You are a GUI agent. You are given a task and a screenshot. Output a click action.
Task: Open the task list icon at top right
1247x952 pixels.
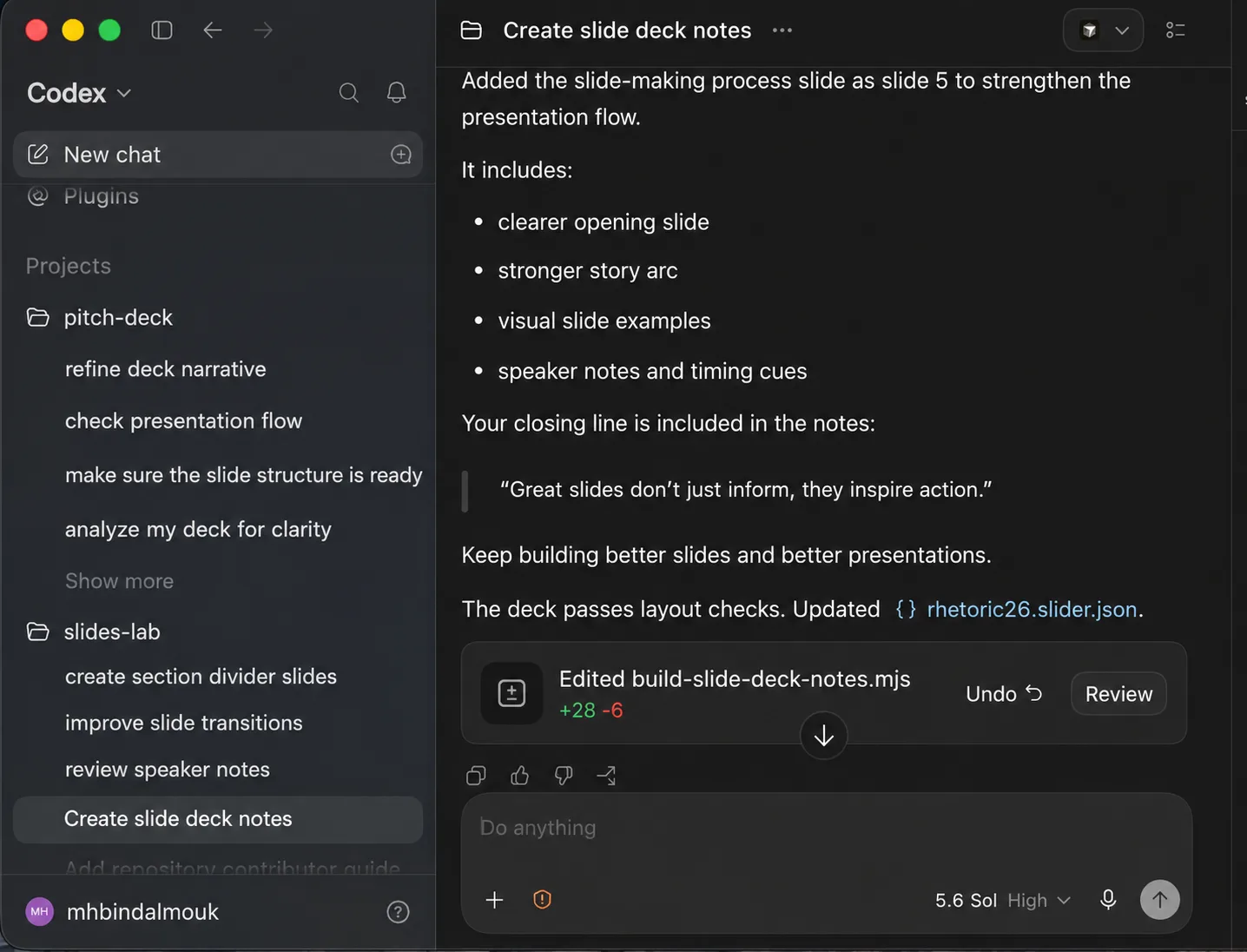pyautogui.click(x=1176, y=30)
